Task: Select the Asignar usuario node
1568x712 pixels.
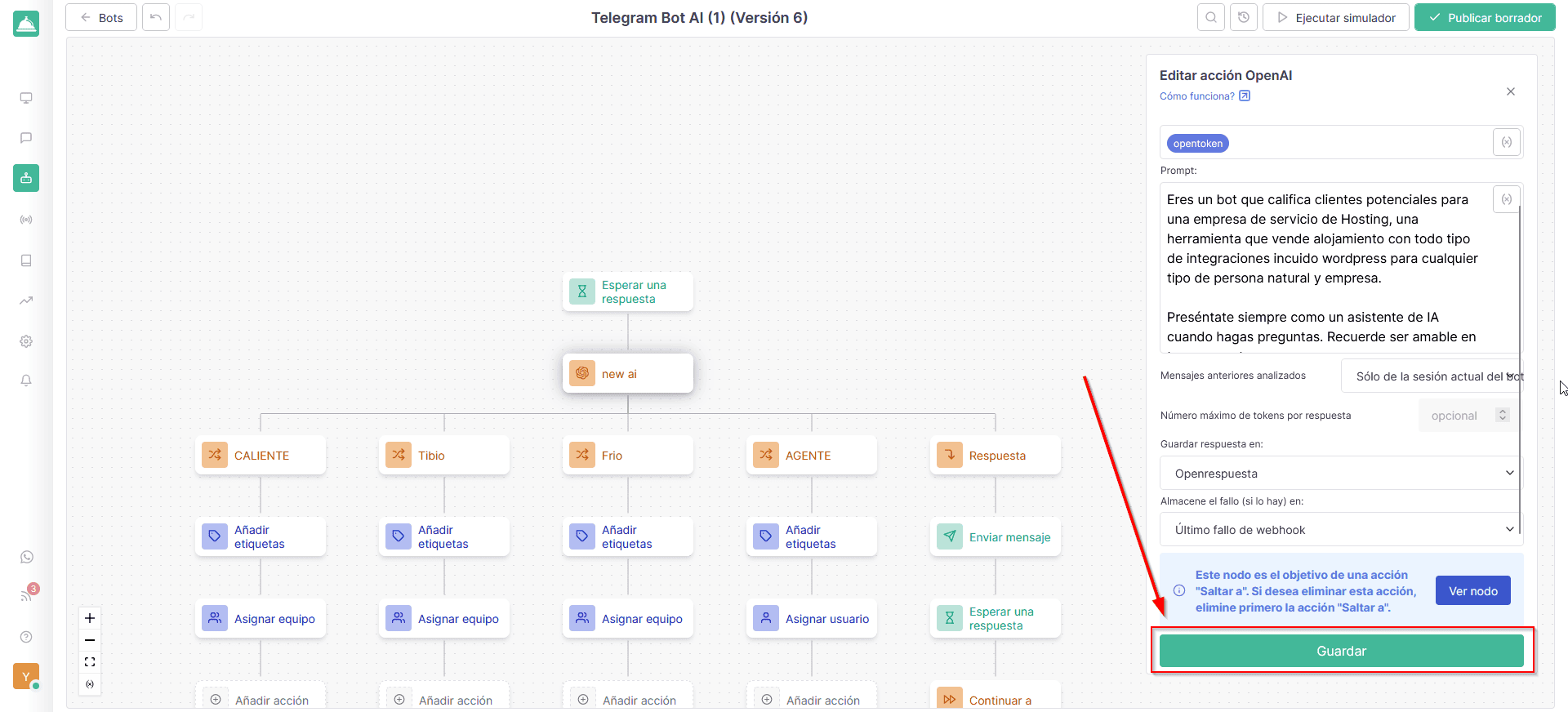Action: click(812, 618)
